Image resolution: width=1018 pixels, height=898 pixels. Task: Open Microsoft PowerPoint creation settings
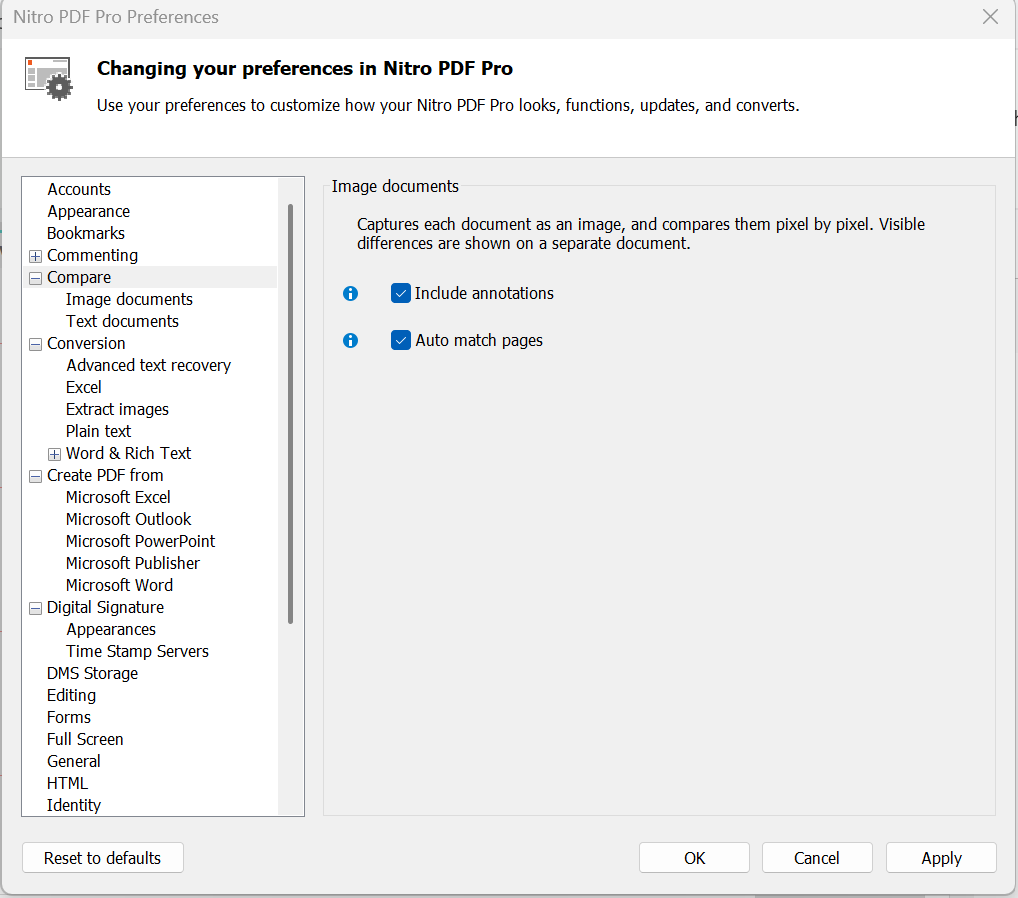140,542
